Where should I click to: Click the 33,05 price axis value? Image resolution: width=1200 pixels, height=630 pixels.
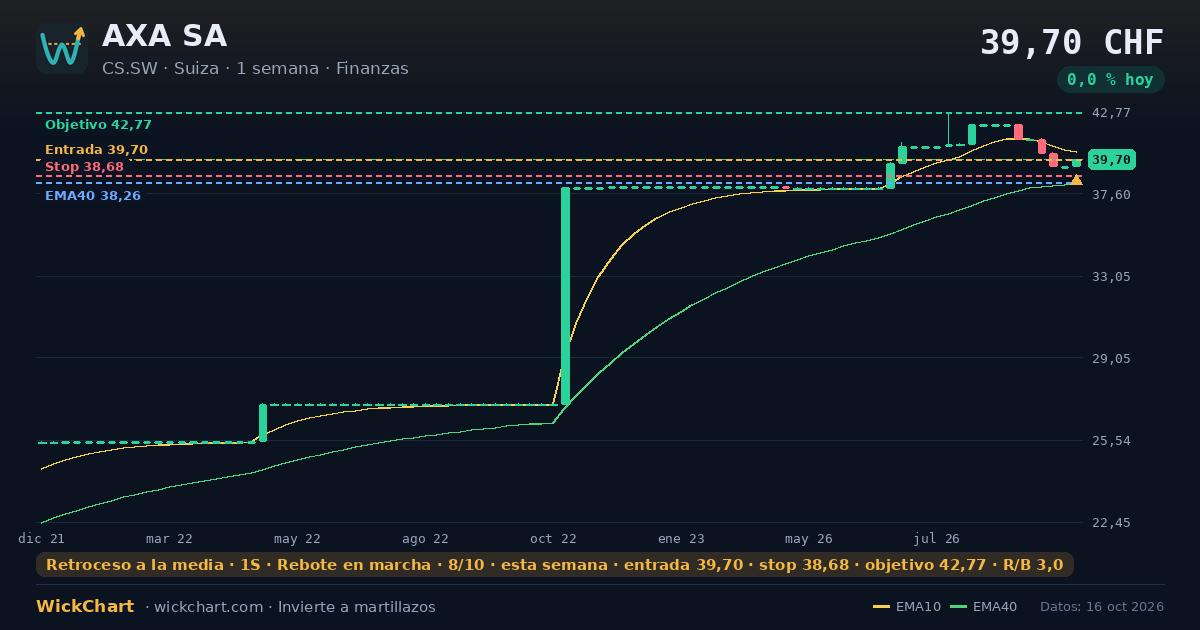click(1111, 276)
